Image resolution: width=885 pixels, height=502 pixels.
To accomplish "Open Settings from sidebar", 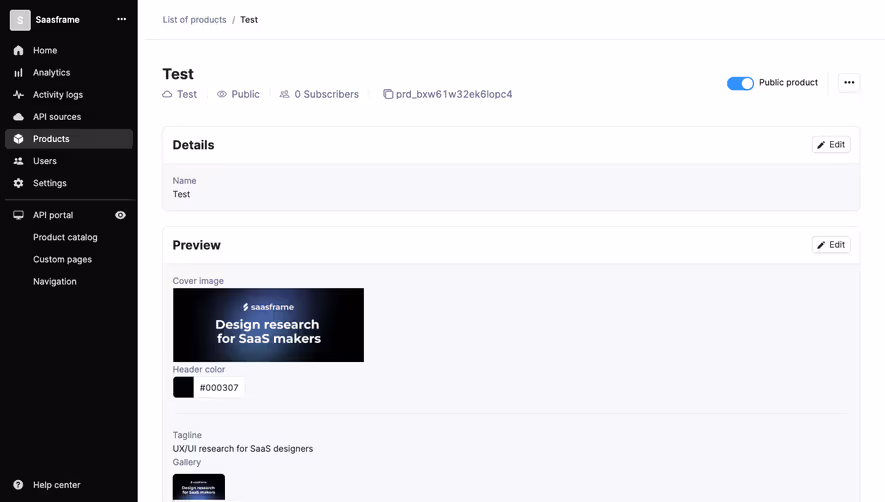I will pos(69,183).
